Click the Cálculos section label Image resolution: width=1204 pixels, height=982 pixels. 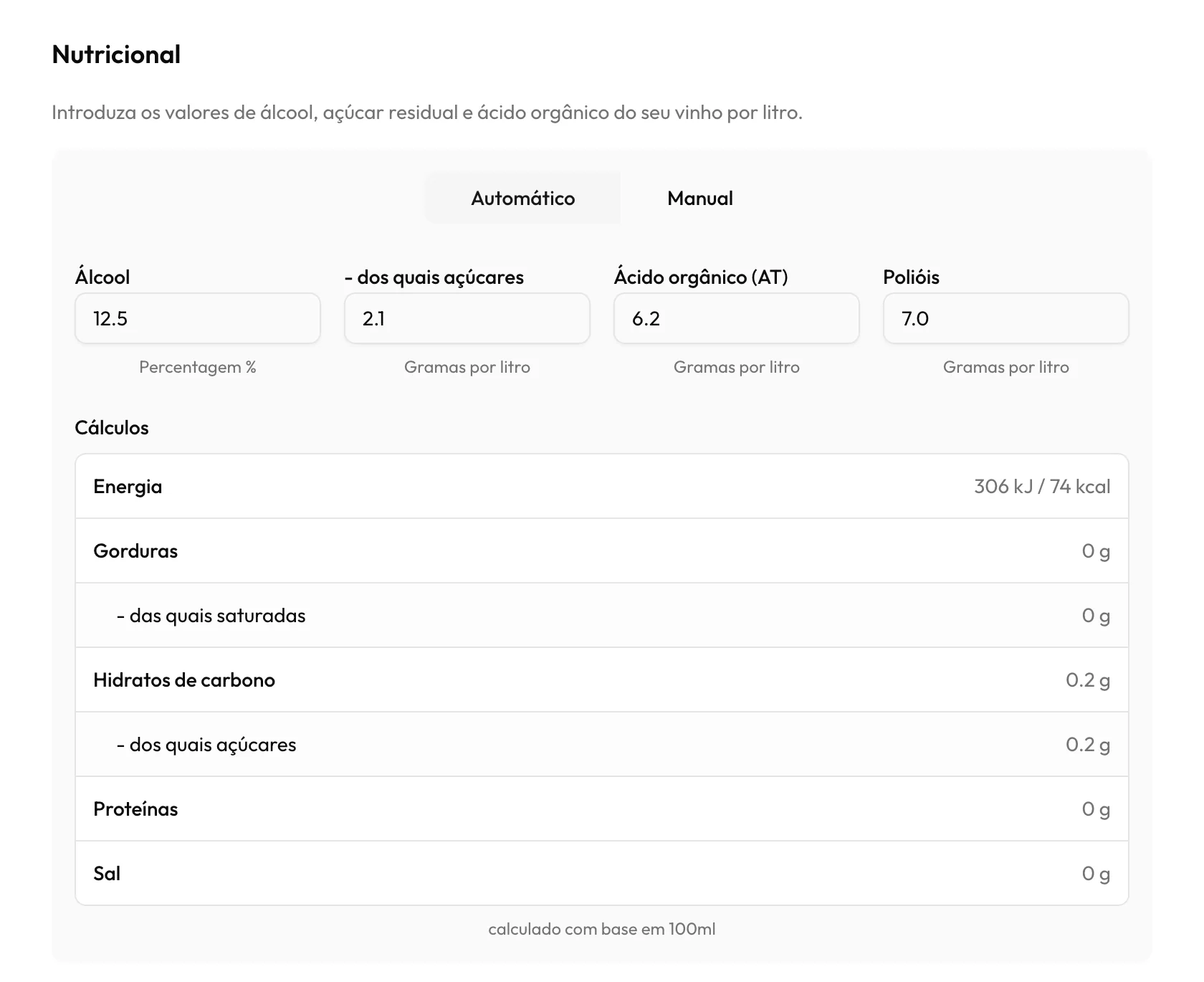tap(112, 427)
